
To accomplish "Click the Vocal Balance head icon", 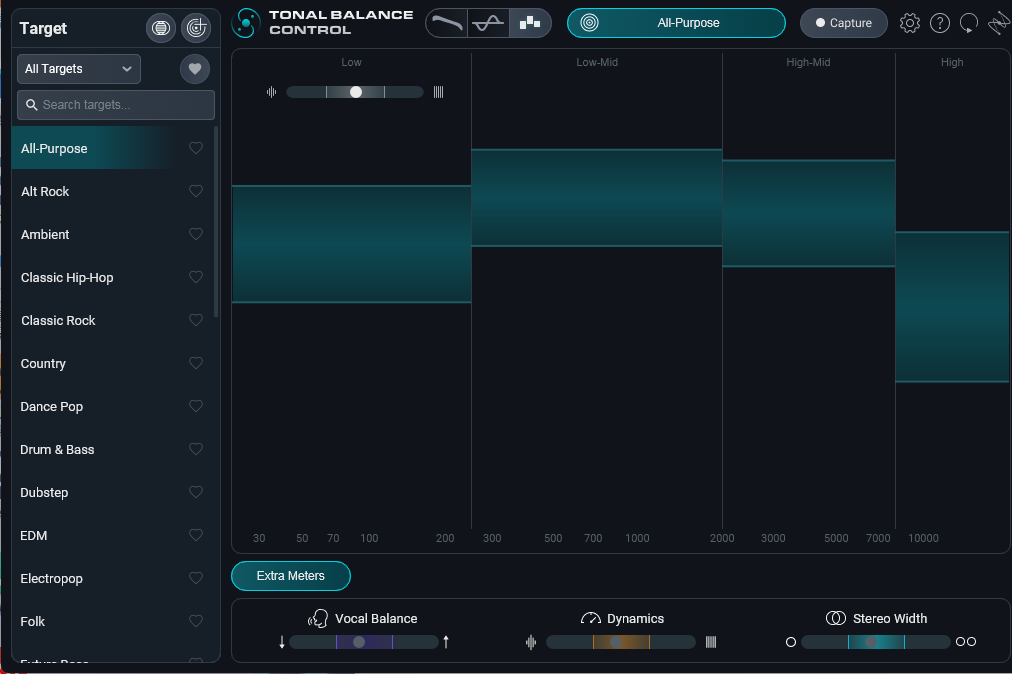I will [318, 618].
